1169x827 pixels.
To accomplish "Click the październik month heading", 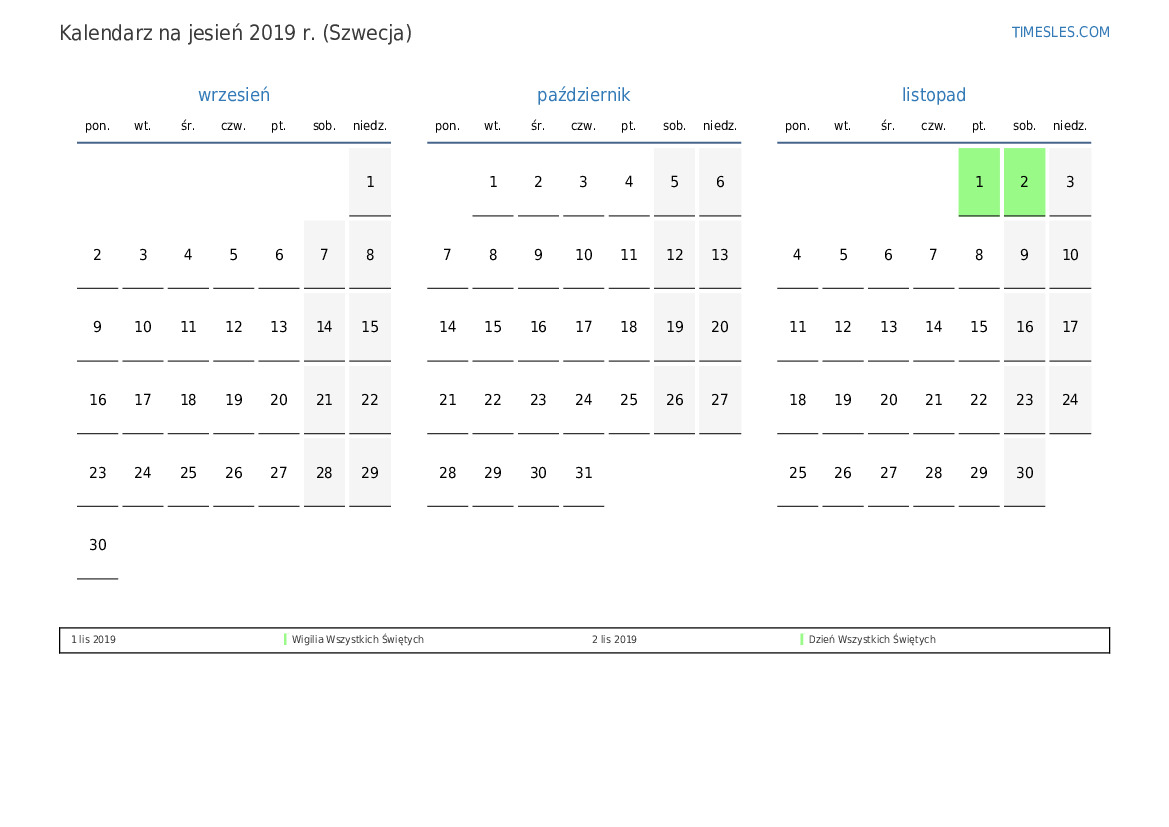I will tap(583, 95).
